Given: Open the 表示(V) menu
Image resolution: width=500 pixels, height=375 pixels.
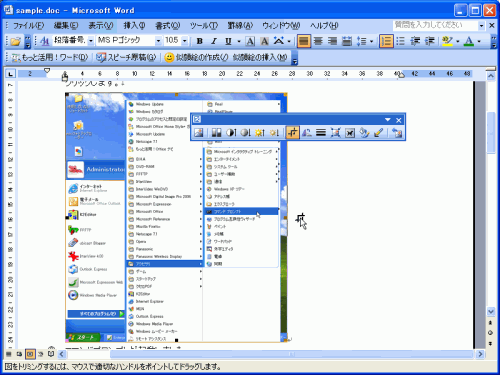Looking at the screenshot, I should tap(100, 25).
